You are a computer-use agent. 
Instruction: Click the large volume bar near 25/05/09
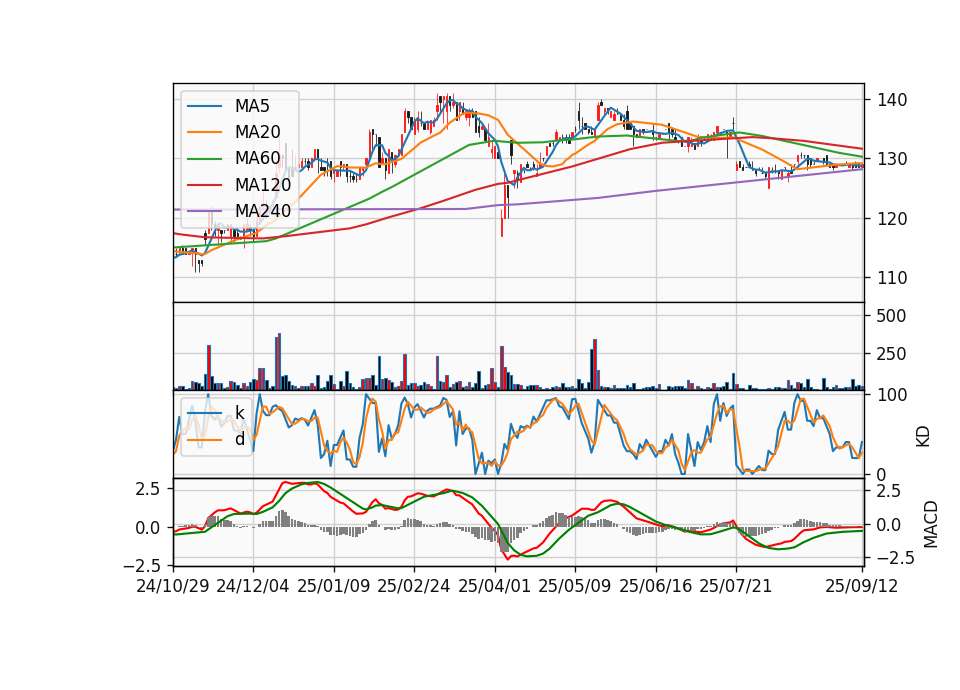pyautogui.click(x=594, y=365)
